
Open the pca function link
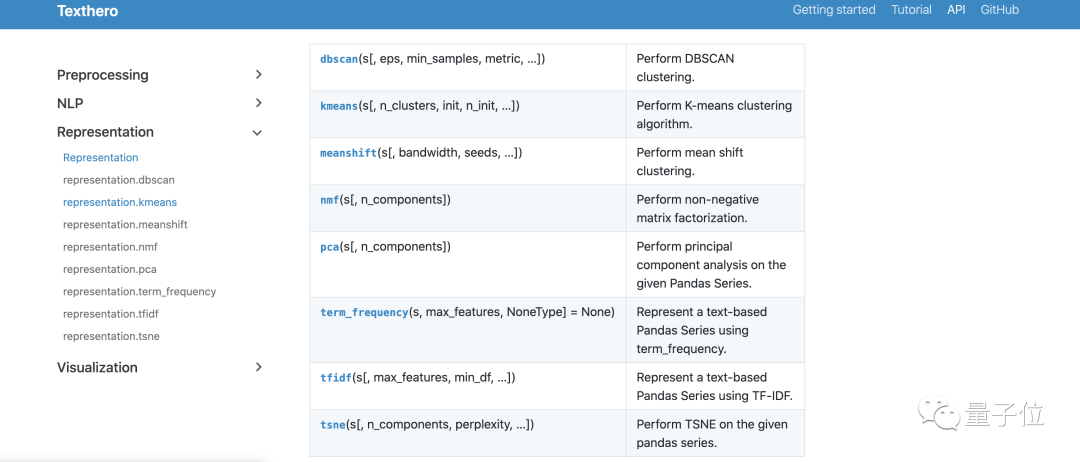[x=330, y=247]
